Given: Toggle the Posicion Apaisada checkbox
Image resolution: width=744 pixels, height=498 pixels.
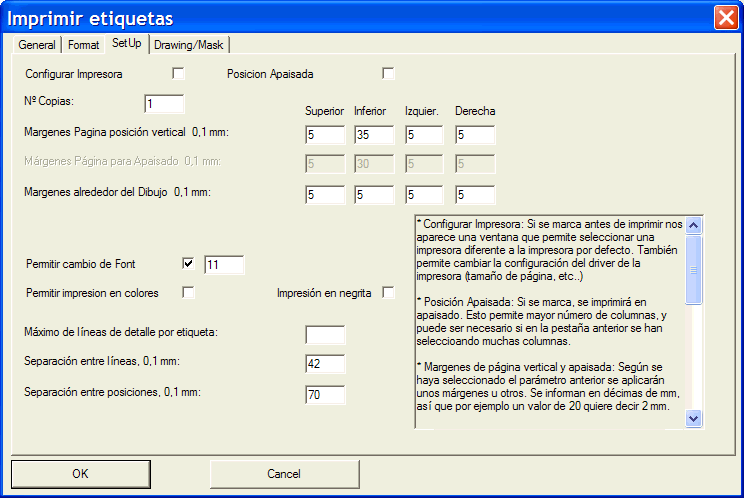Looking at the screenshot, I should coord(389,73).
